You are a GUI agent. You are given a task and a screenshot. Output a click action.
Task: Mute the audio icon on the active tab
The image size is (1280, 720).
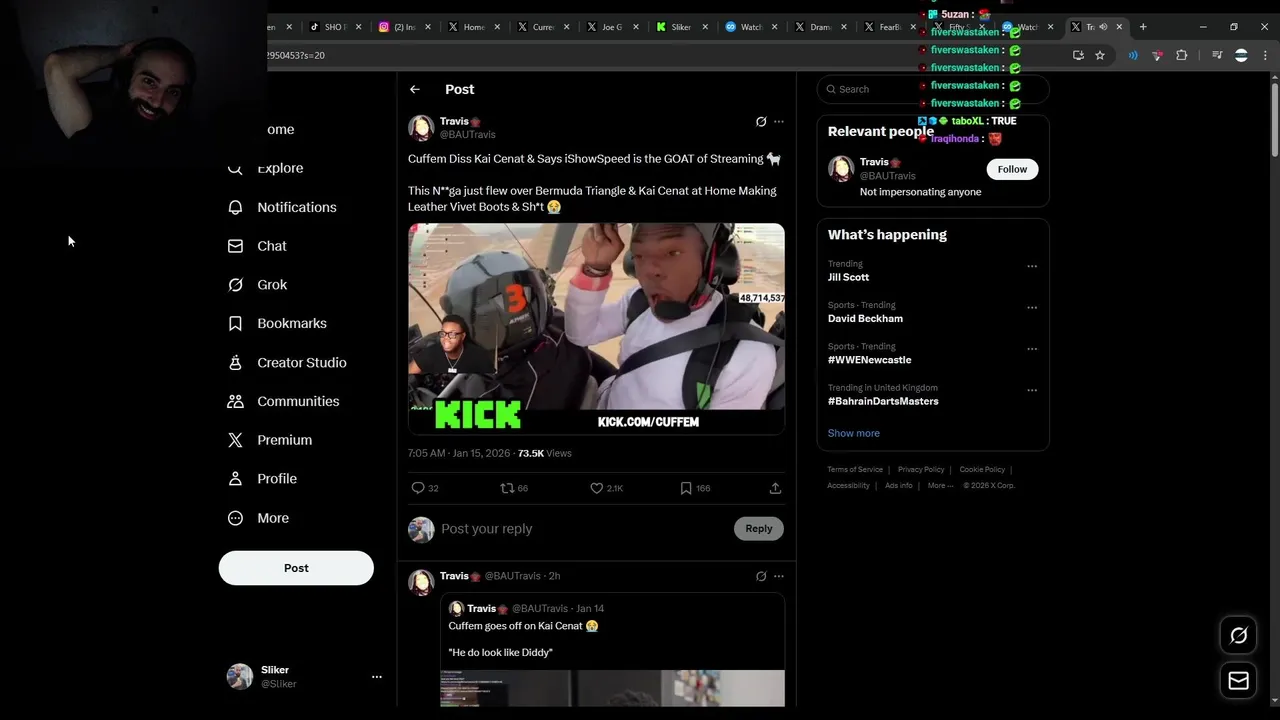pyautogui.click(x=1104, y=27)
